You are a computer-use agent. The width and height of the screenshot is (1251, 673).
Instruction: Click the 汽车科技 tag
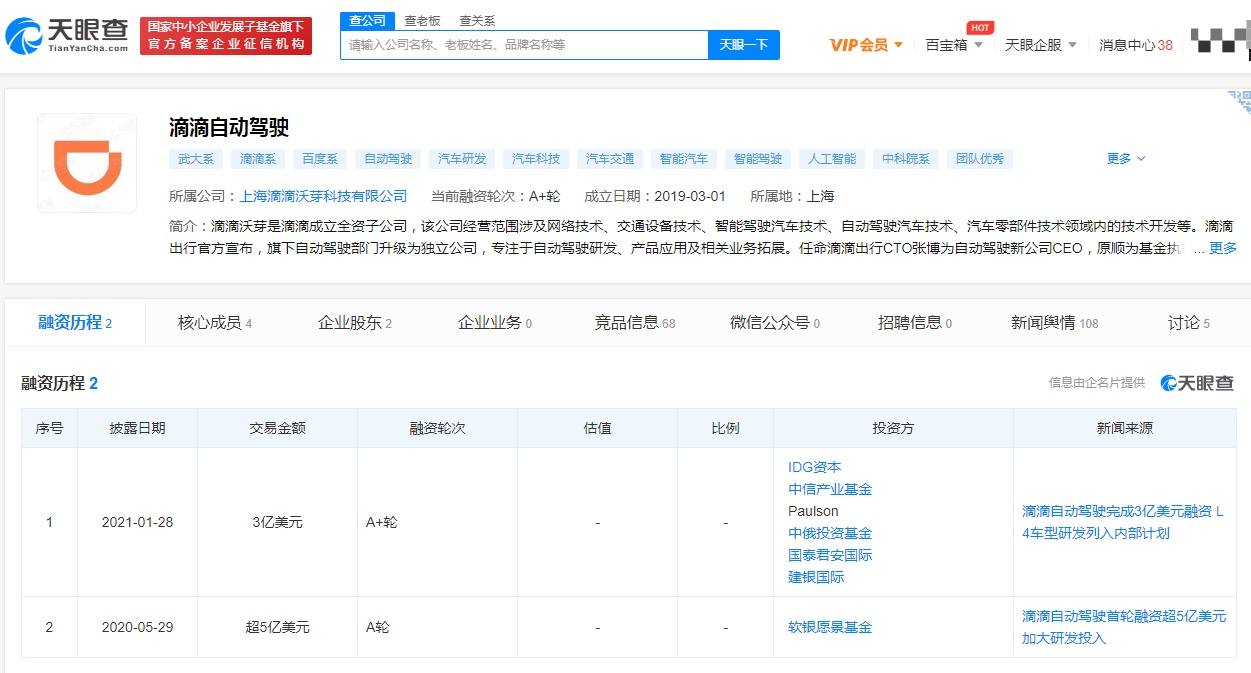tap(536, 159)
